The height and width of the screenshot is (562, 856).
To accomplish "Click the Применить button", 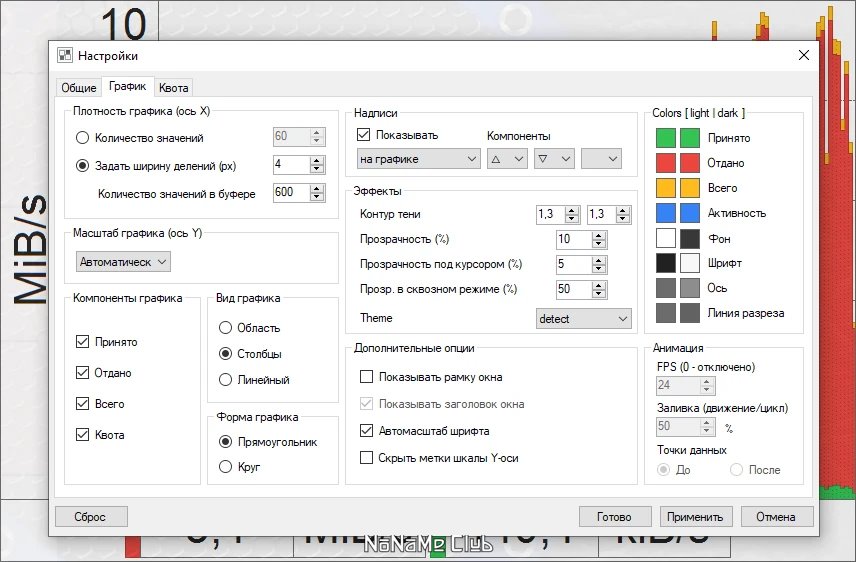I will tap(695, 517).
